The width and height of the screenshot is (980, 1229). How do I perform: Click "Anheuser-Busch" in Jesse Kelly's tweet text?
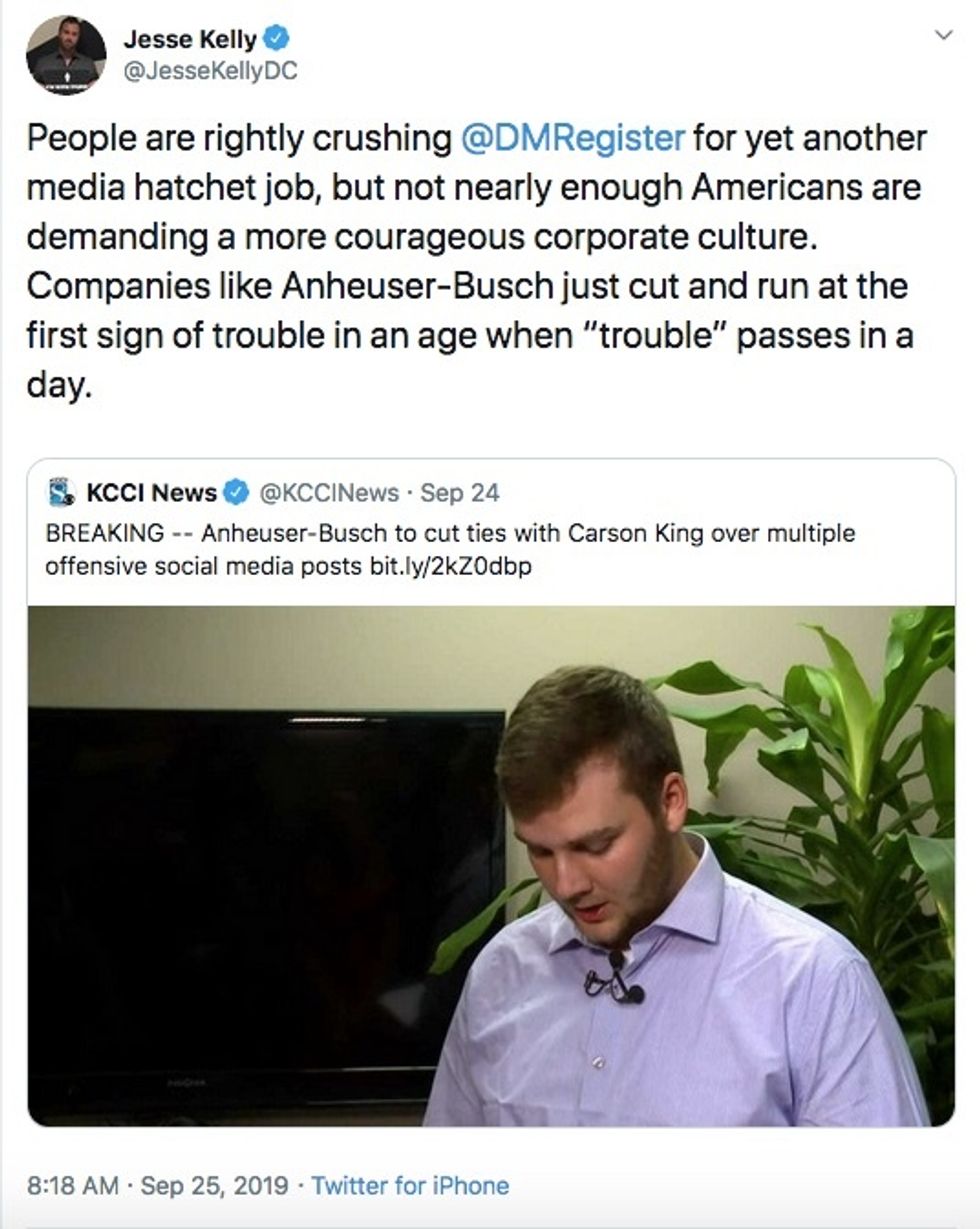(417, 286)
